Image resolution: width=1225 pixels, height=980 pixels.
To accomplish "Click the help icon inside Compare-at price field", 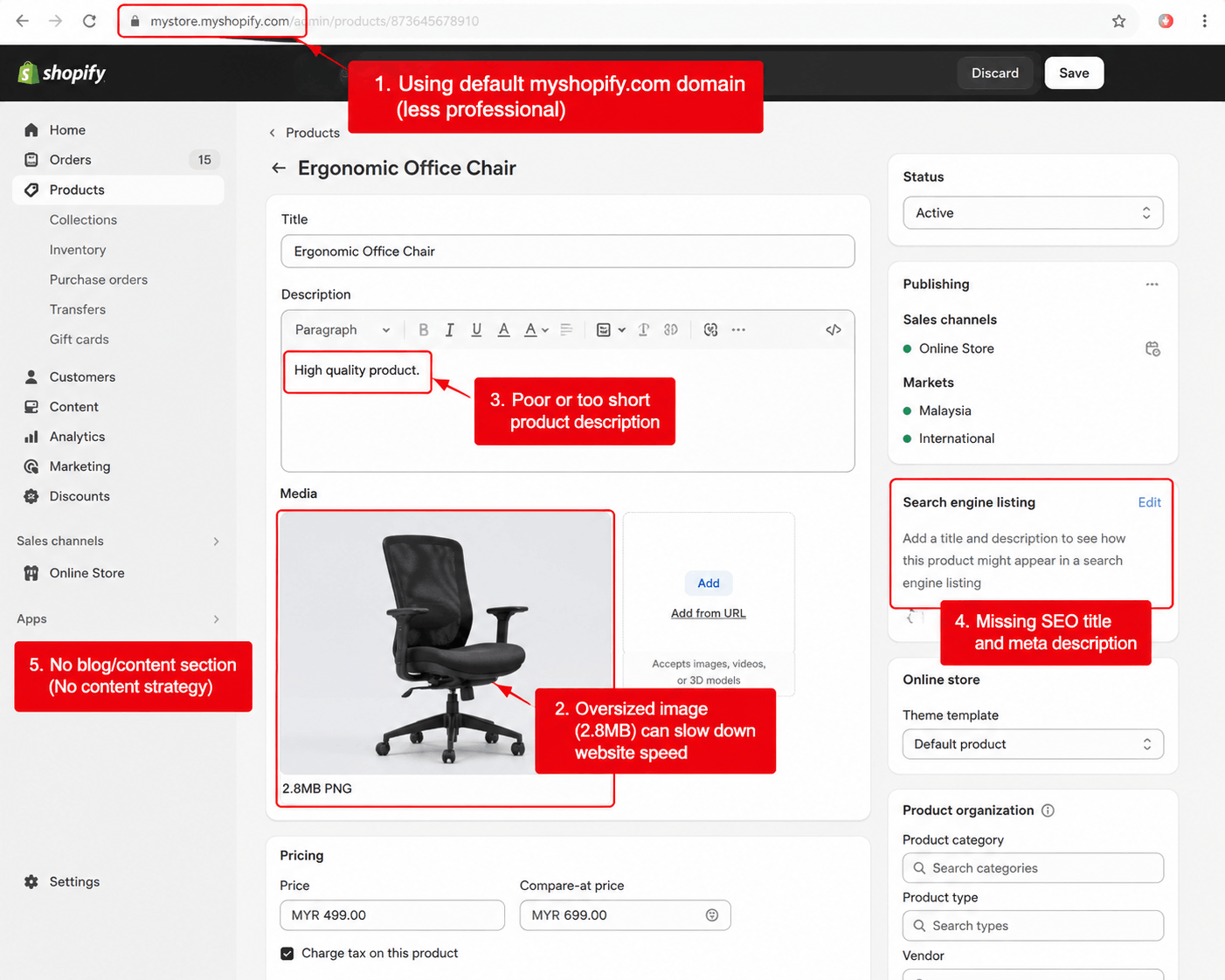I will pos(712,915).
